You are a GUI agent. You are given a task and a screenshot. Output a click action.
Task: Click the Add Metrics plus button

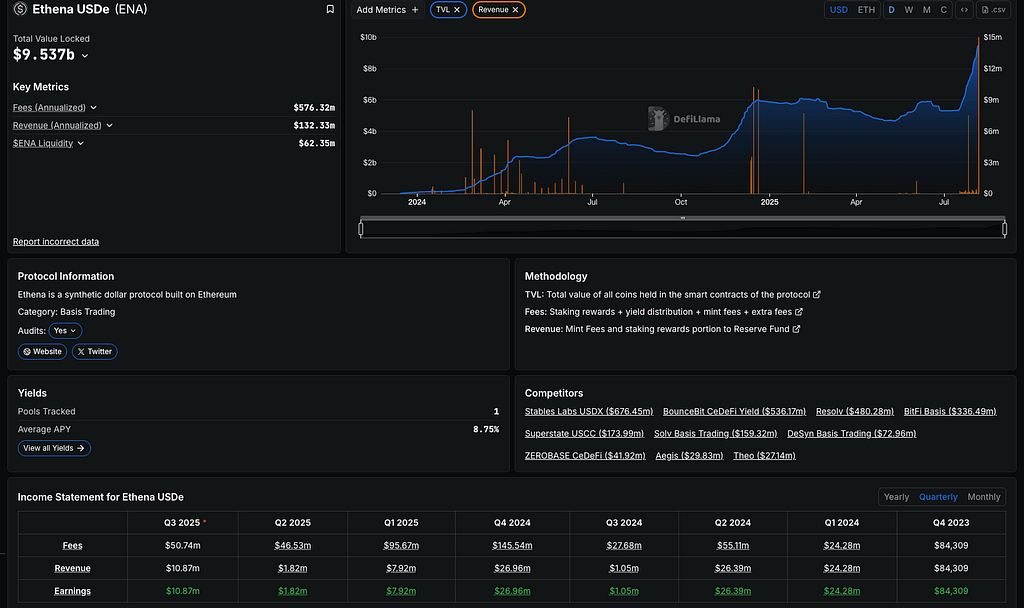pyautogui.click(x=387, y=10)
